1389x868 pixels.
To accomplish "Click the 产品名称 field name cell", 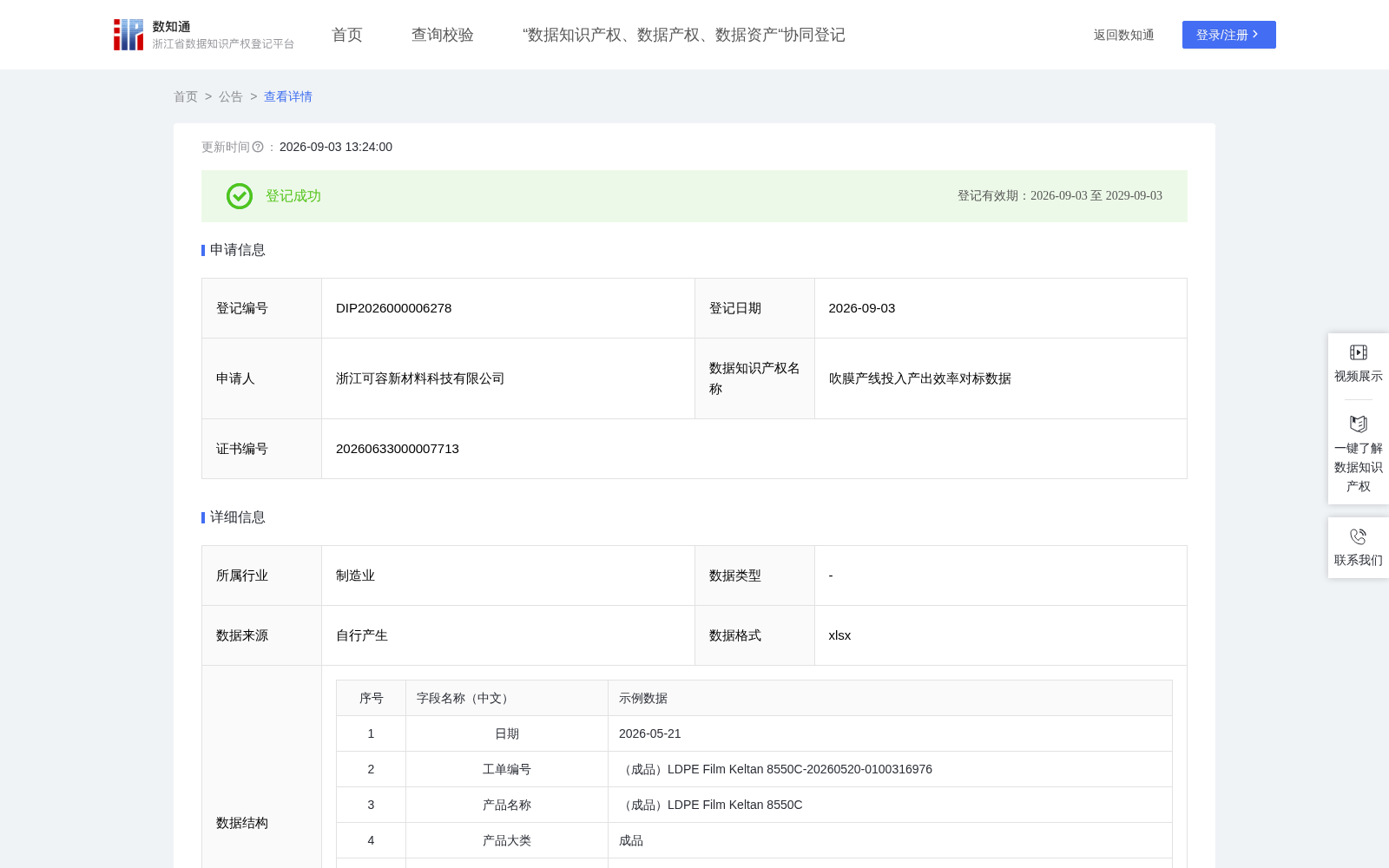I will point(507,805).
